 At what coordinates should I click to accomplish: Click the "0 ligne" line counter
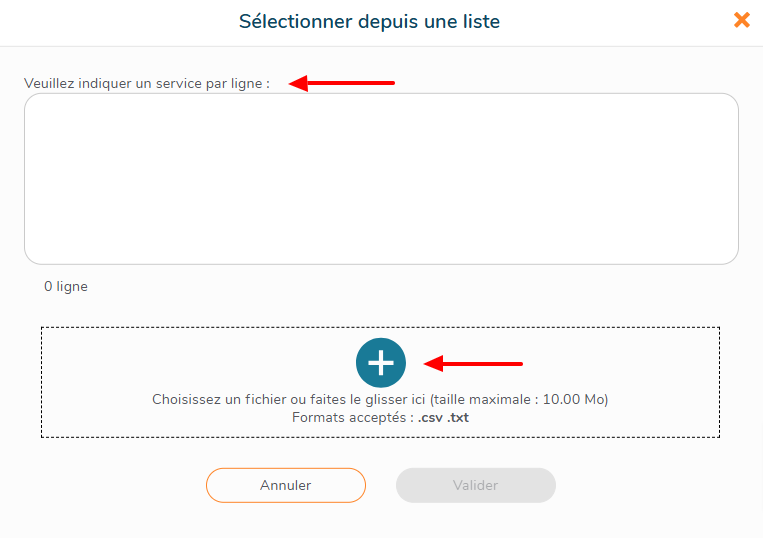click(66, 286)
